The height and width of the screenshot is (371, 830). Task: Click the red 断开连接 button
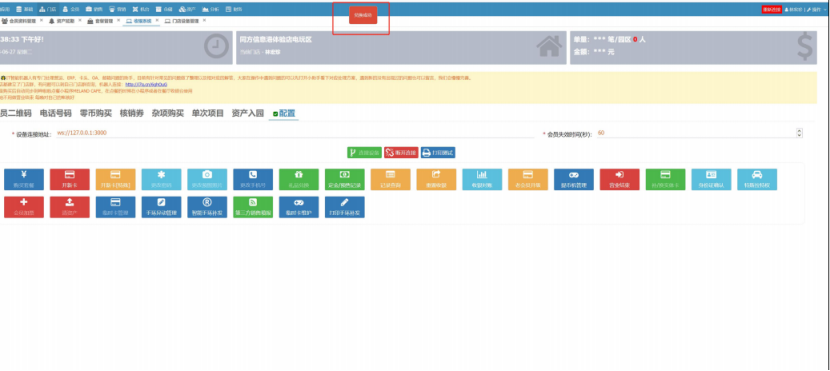(401, 152)
